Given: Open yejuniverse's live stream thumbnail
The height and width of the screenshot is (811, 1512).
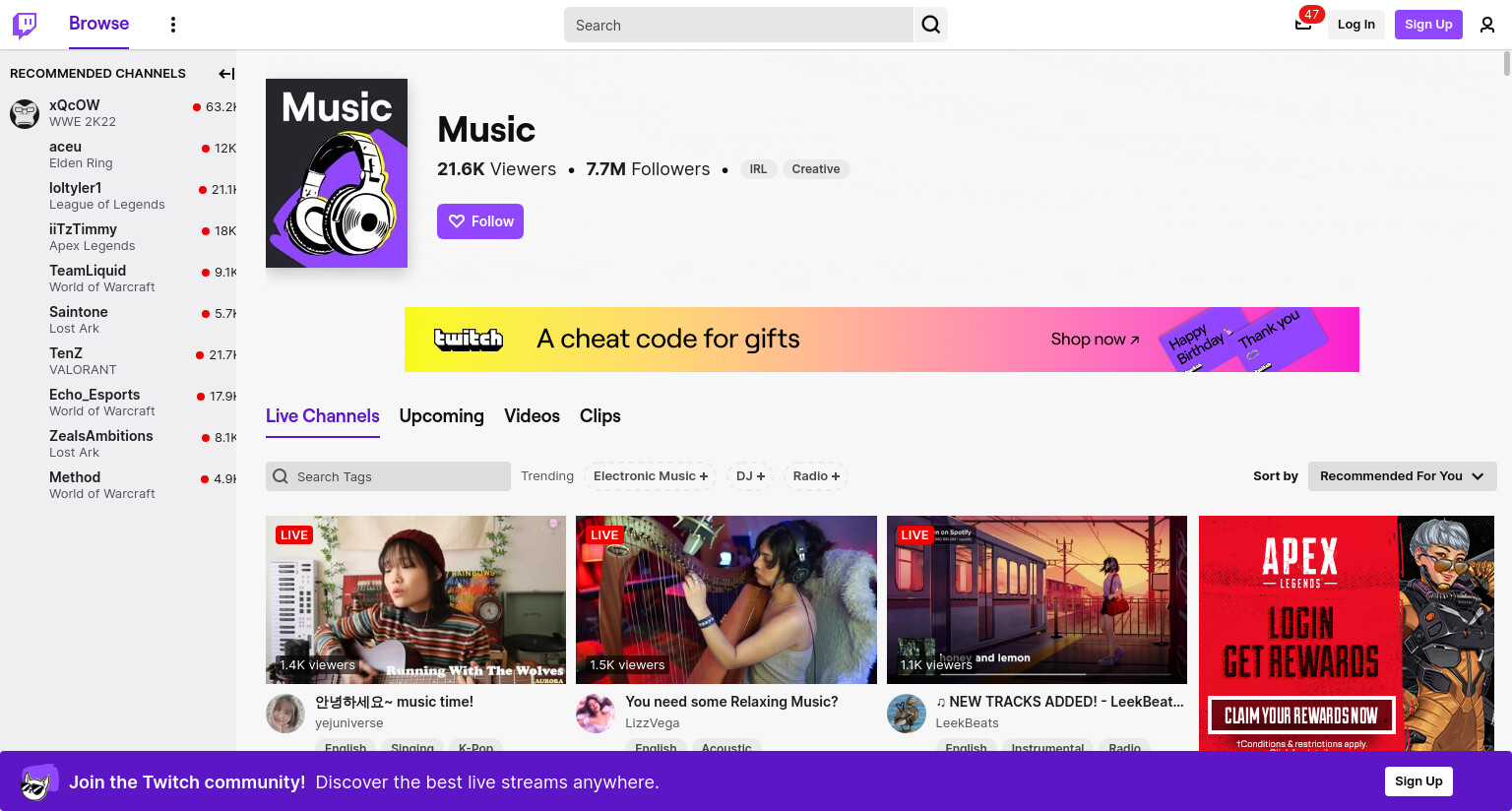Looking at the screenshot, I should tap(415, 599).
